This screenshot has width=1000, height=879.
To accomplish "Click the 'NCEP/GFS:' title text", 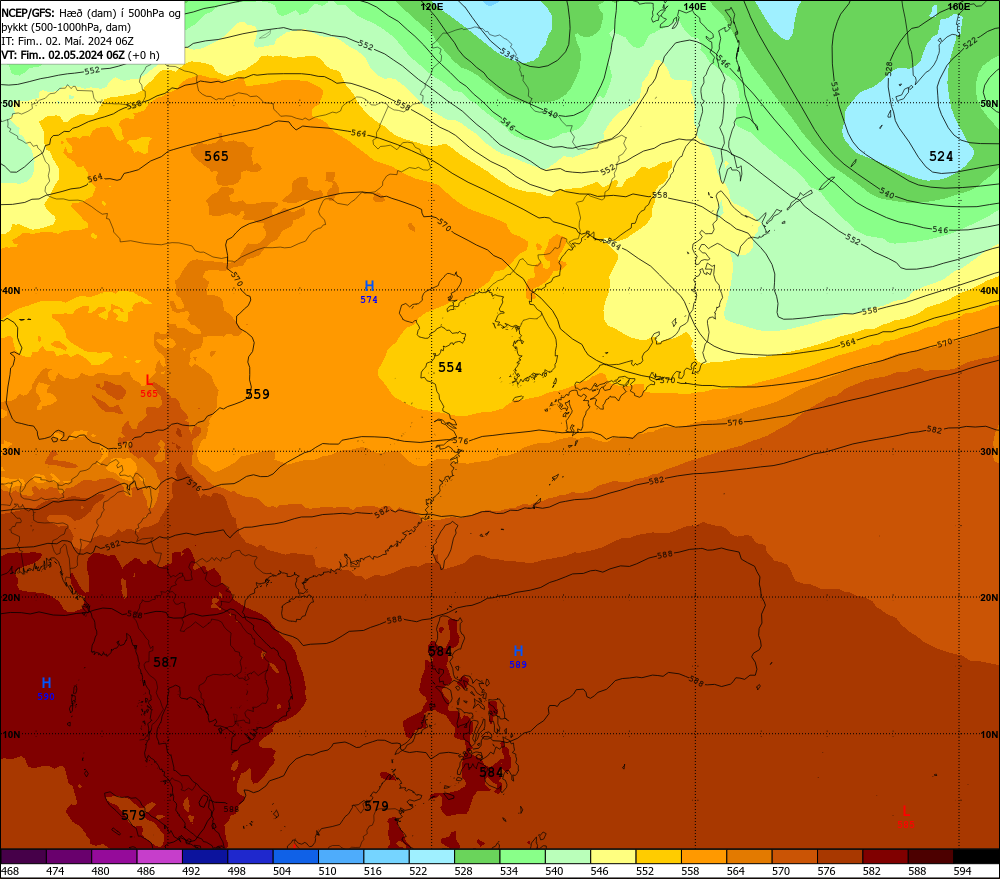I will point(28,13).
